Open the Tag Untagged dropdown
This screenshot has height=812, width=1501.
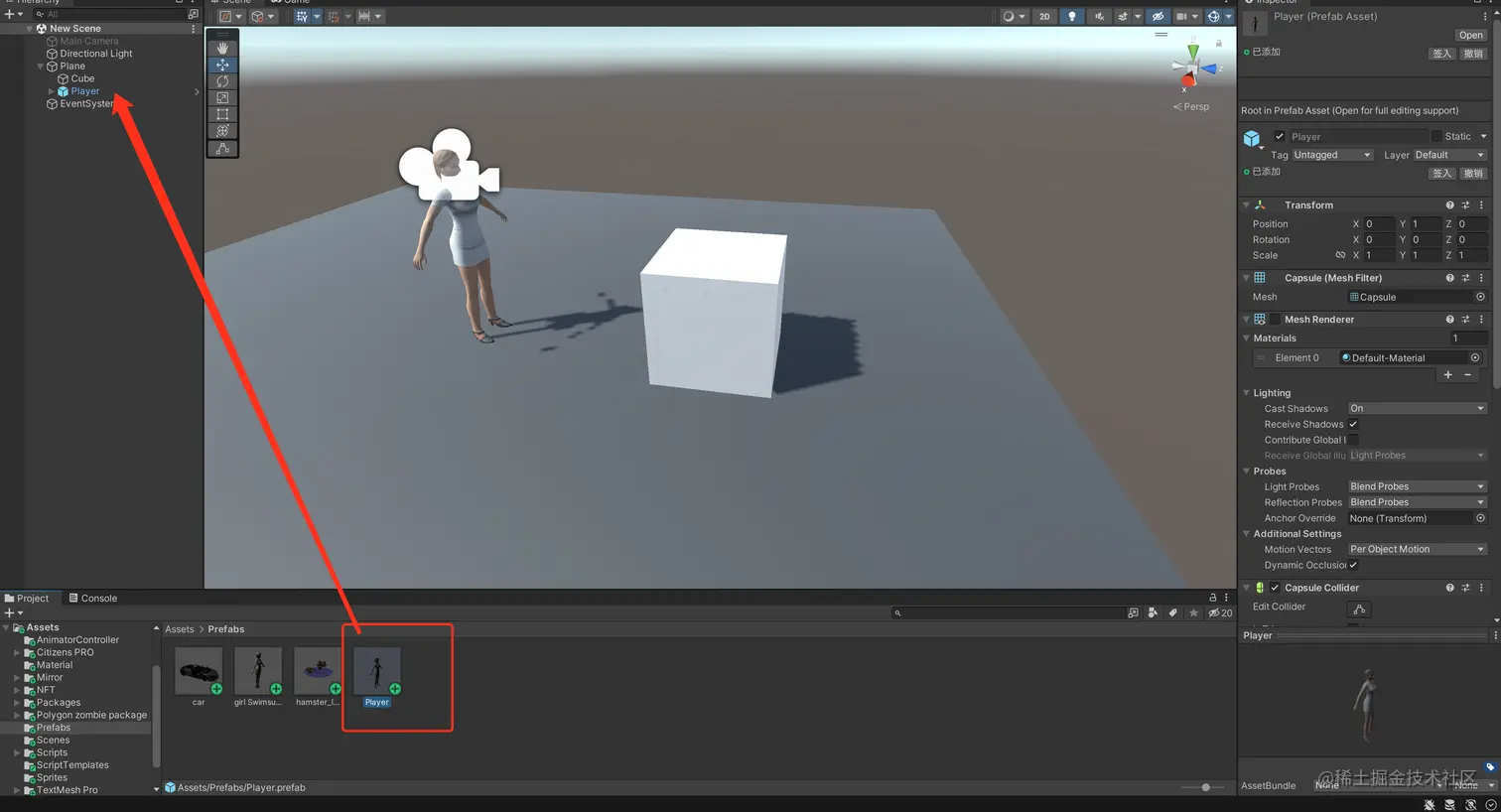[x=1332, y=155]
